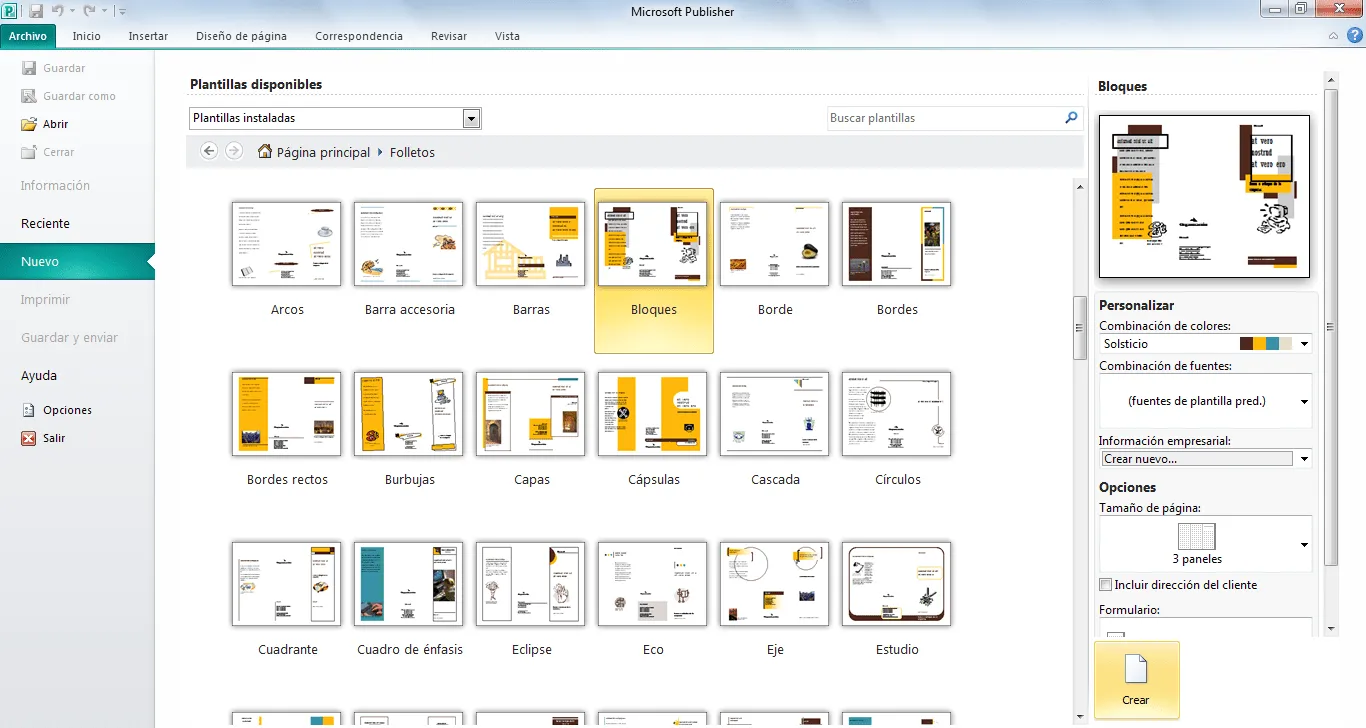Click the Abrir folder icon
The height and width of the screenshot is (728, 1366).
coord(29,124)
